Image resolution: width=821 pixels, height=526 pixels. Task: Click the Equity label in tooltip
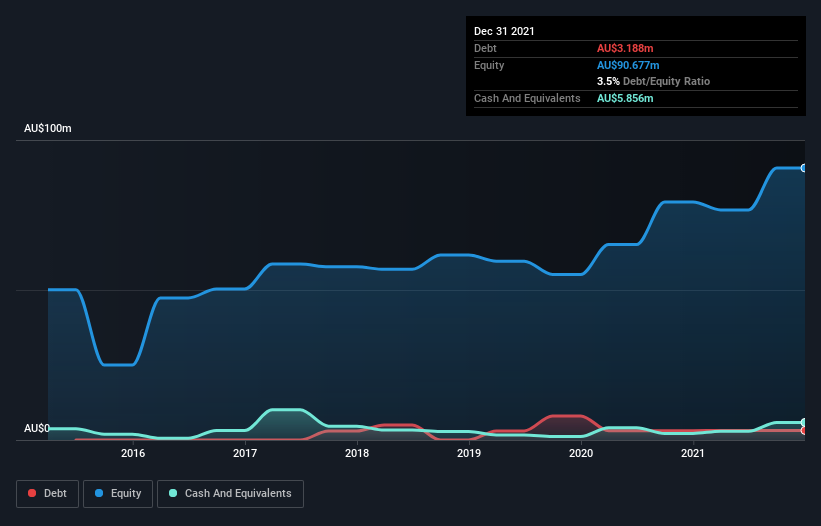(x=489, y=65)
